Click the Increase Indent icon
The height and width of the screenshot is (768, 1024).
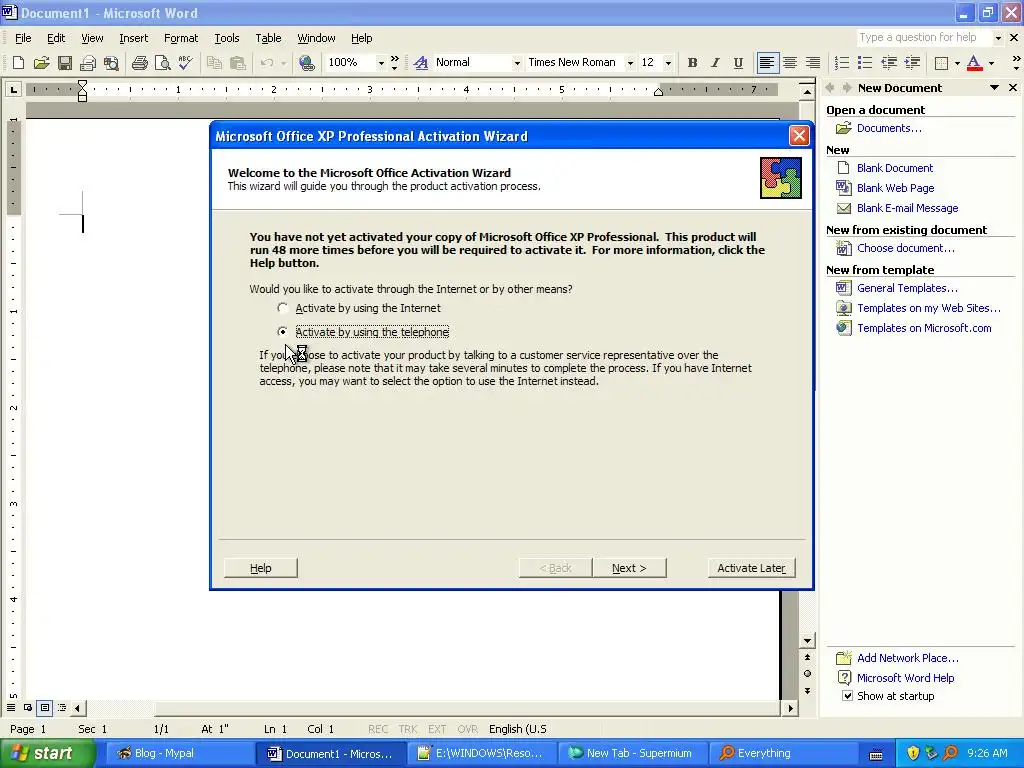912,63
